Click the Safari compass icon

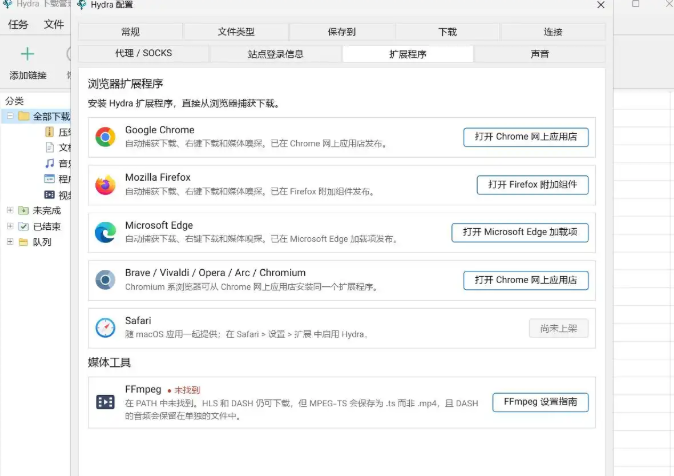(105, 328)
